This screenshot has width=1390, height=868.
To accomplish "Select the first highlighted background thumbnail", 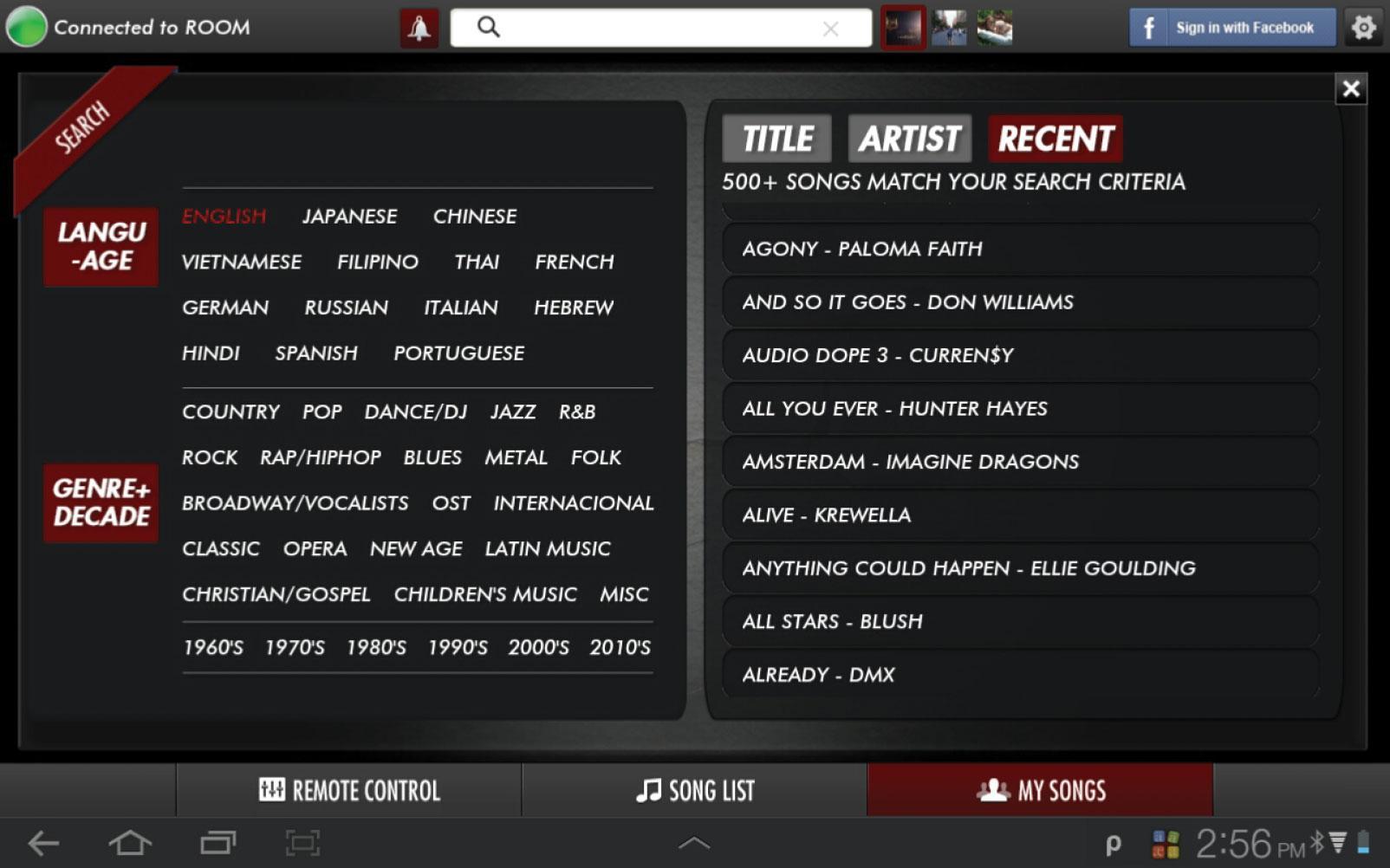I will (903, 28).
